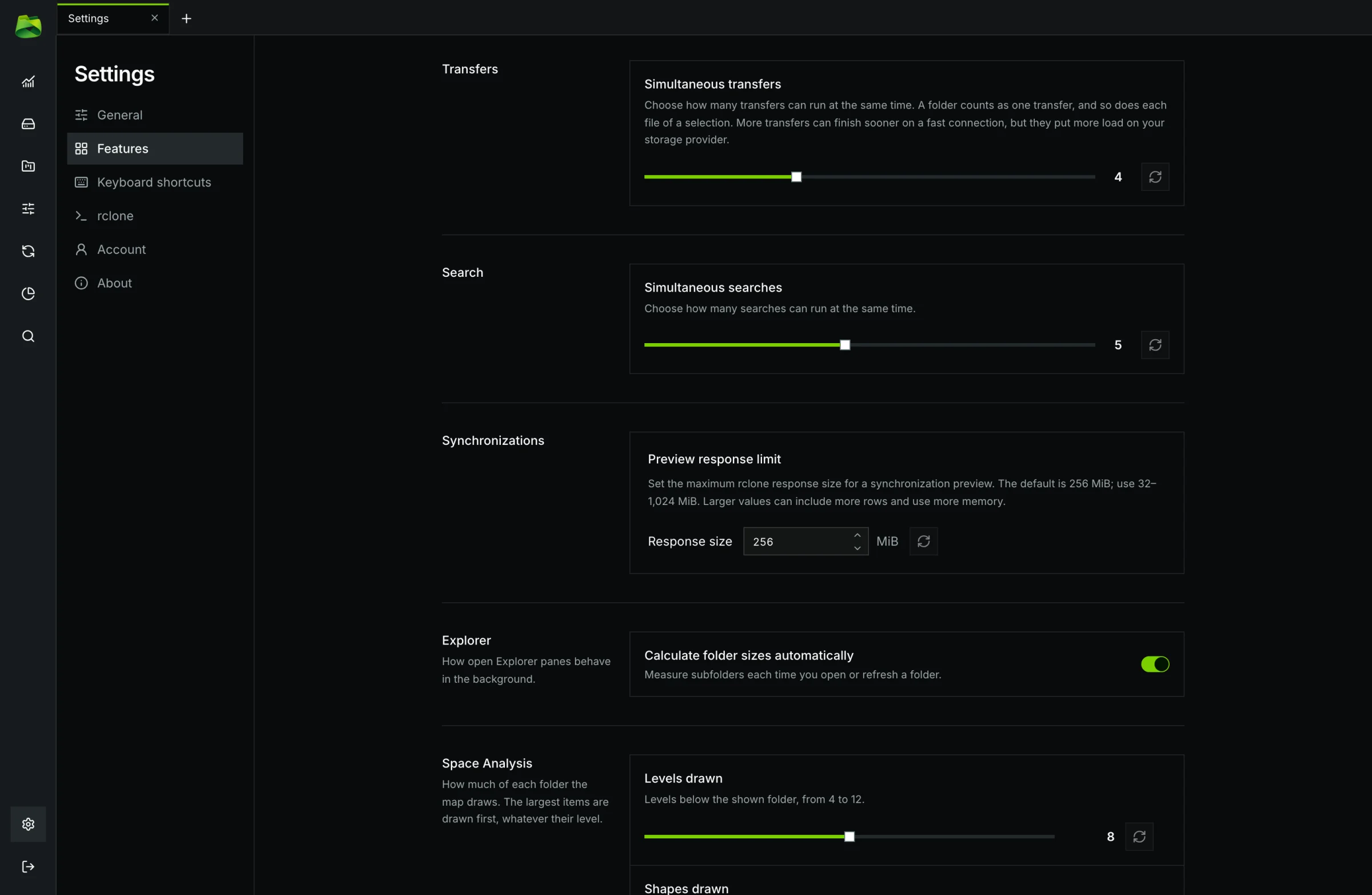
Task: Open the folder explorer icon in sidebar
Action: (28, 166)
